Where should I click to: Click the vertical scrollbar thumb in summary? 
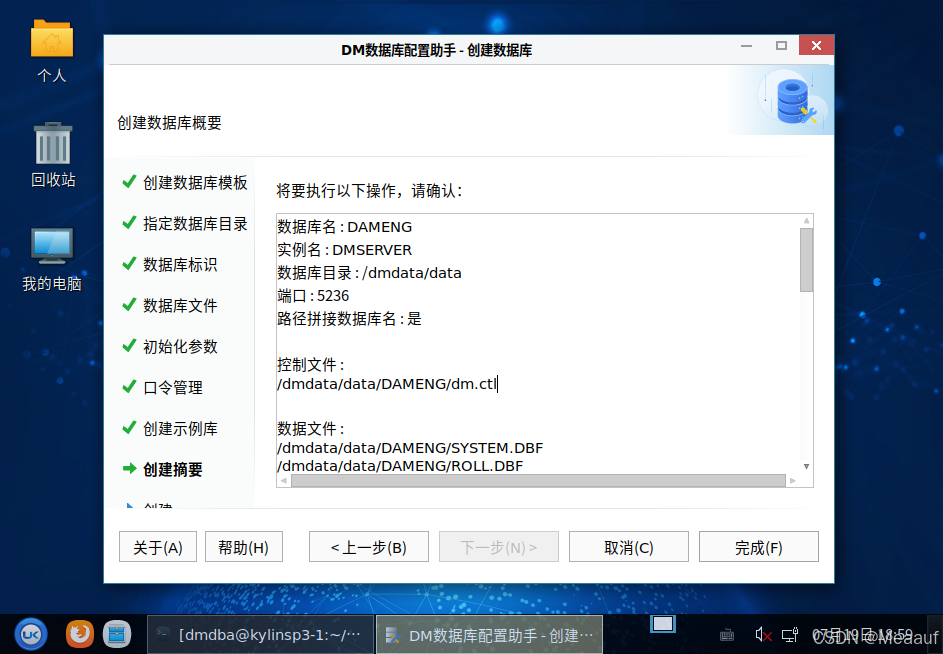point(806,260)
